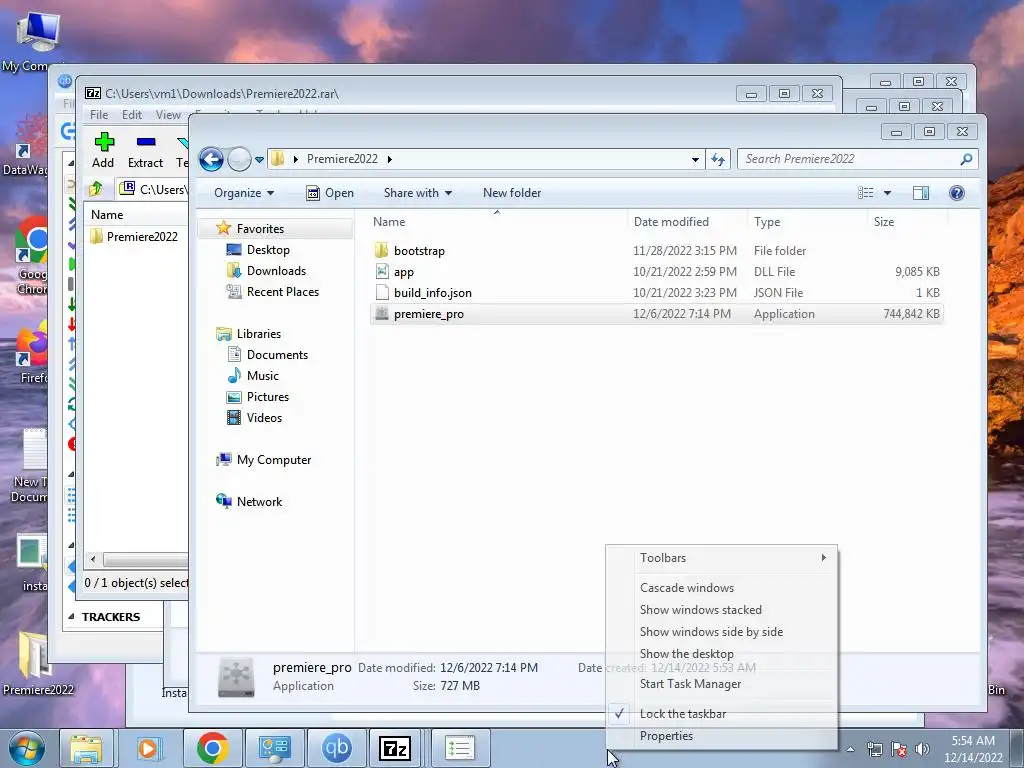Open the view options dropdown arrow

887,193
